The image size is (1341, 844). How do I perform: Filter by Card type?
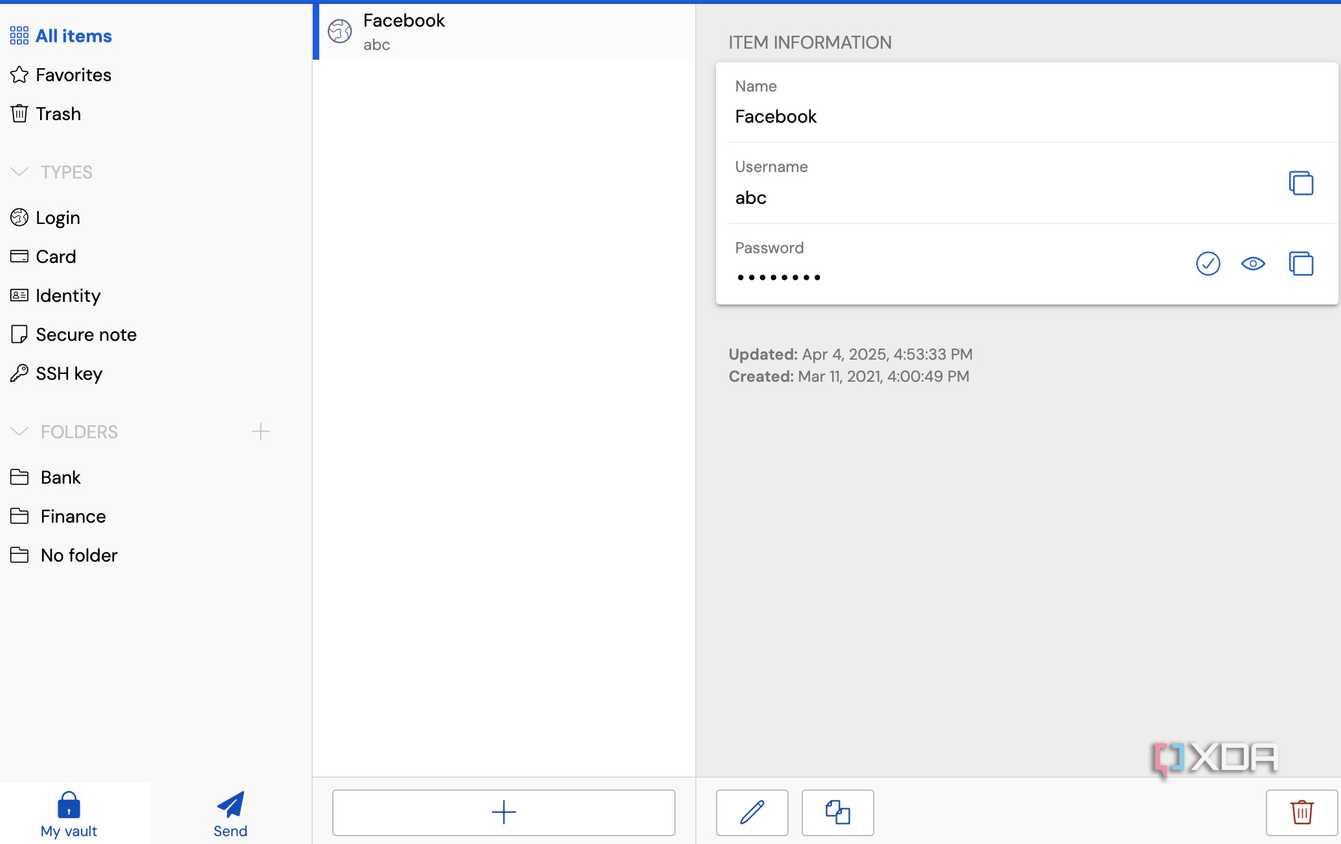point(43,257)
